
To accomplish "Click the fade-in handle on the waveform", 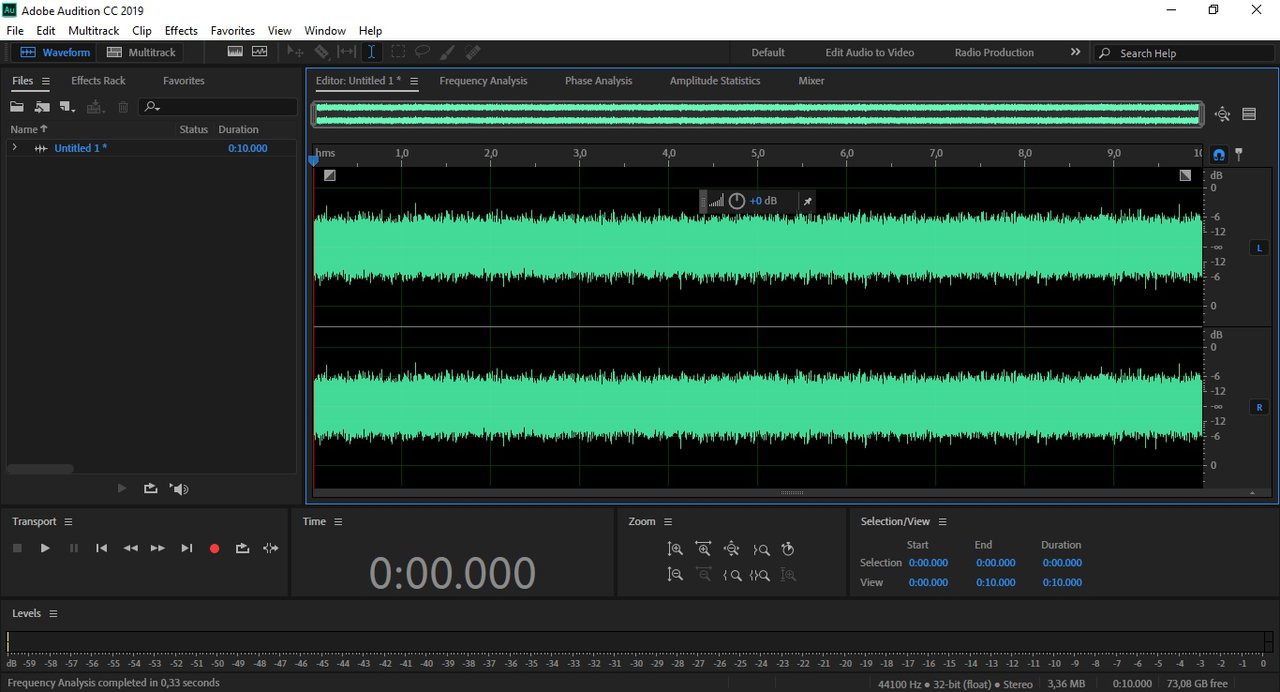I will point(330,175).
